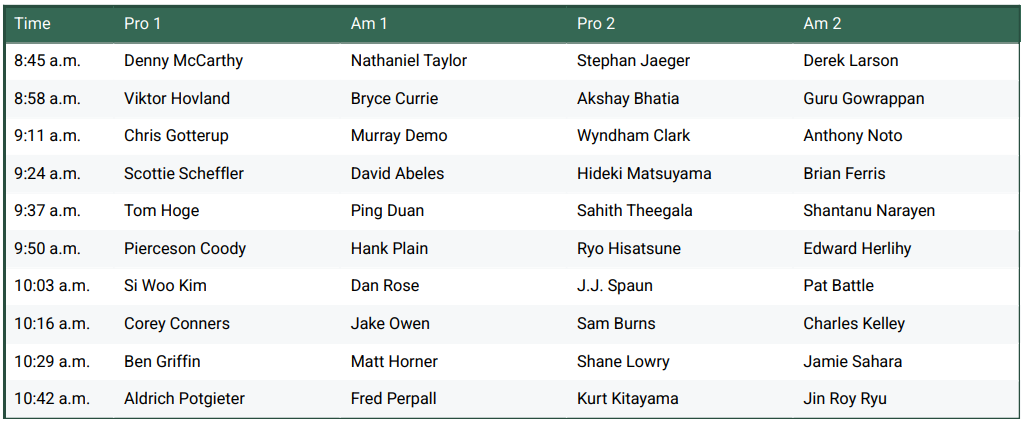The image size is (1023, 422).
Task: Click the Am 2 column header
Action: pyautogui.click(x=822, y=23)
